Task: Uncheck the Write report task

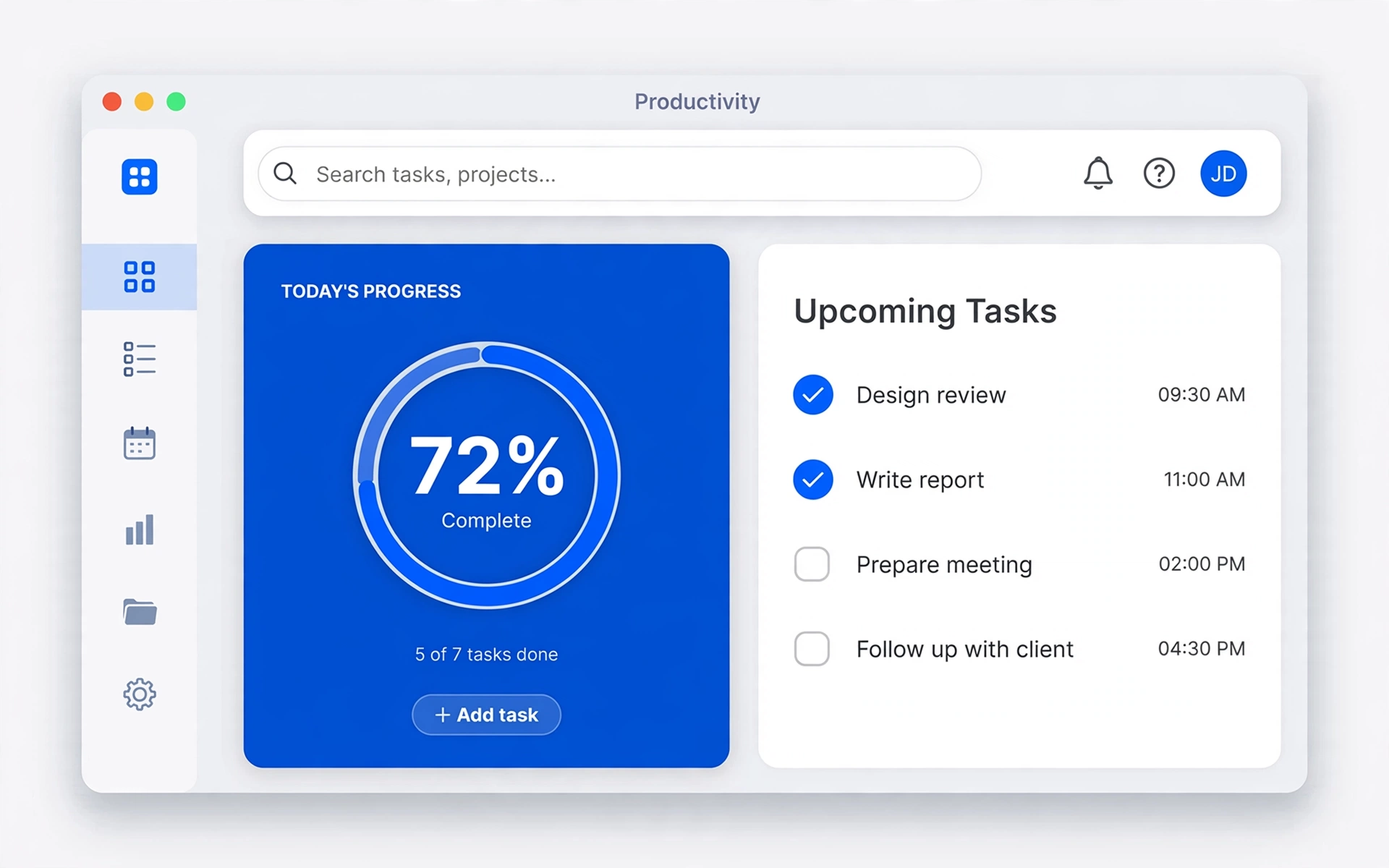Action: tap(813, 480)
